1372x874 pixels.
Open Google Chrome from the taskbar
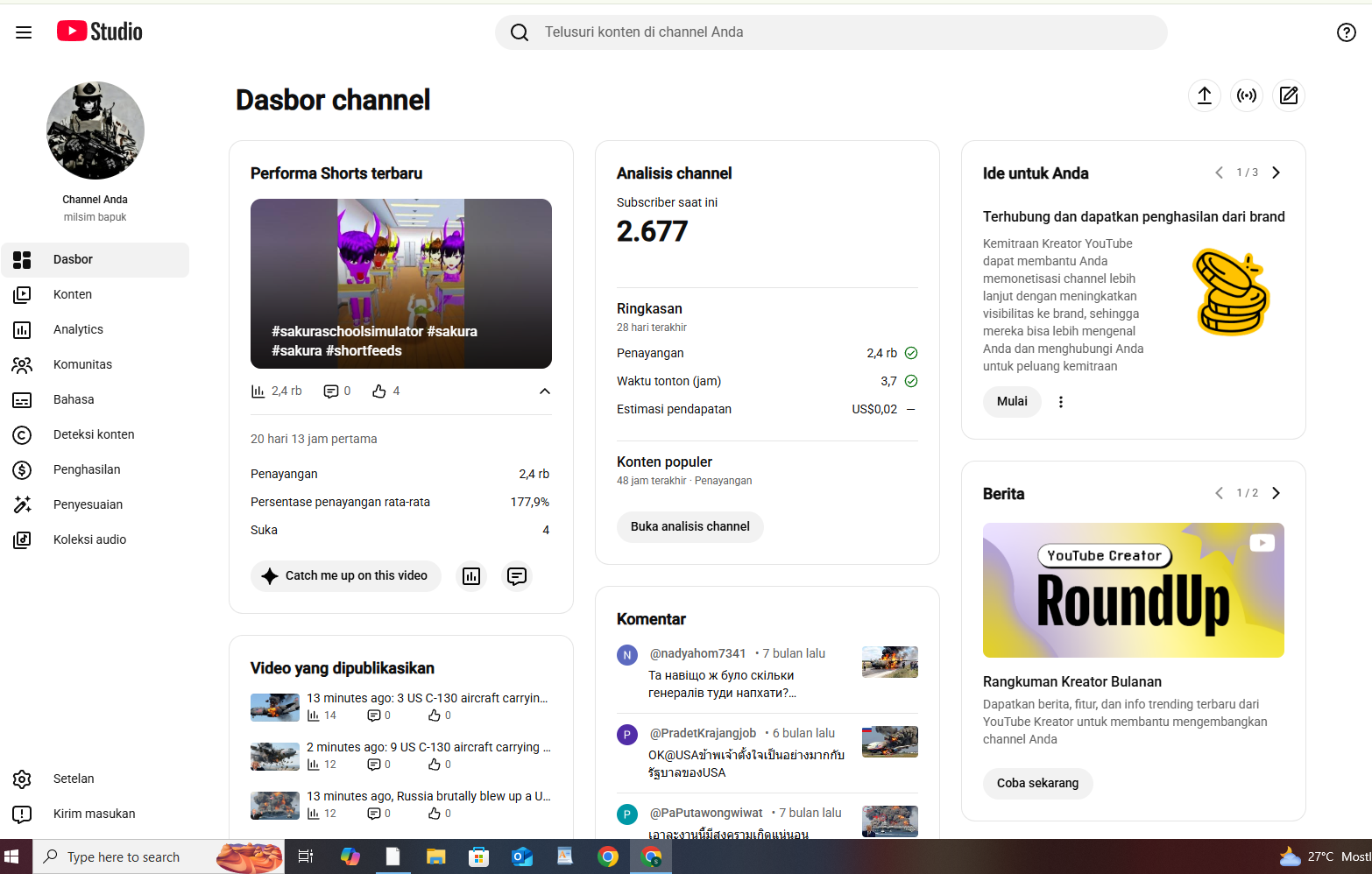click(607, 856)
